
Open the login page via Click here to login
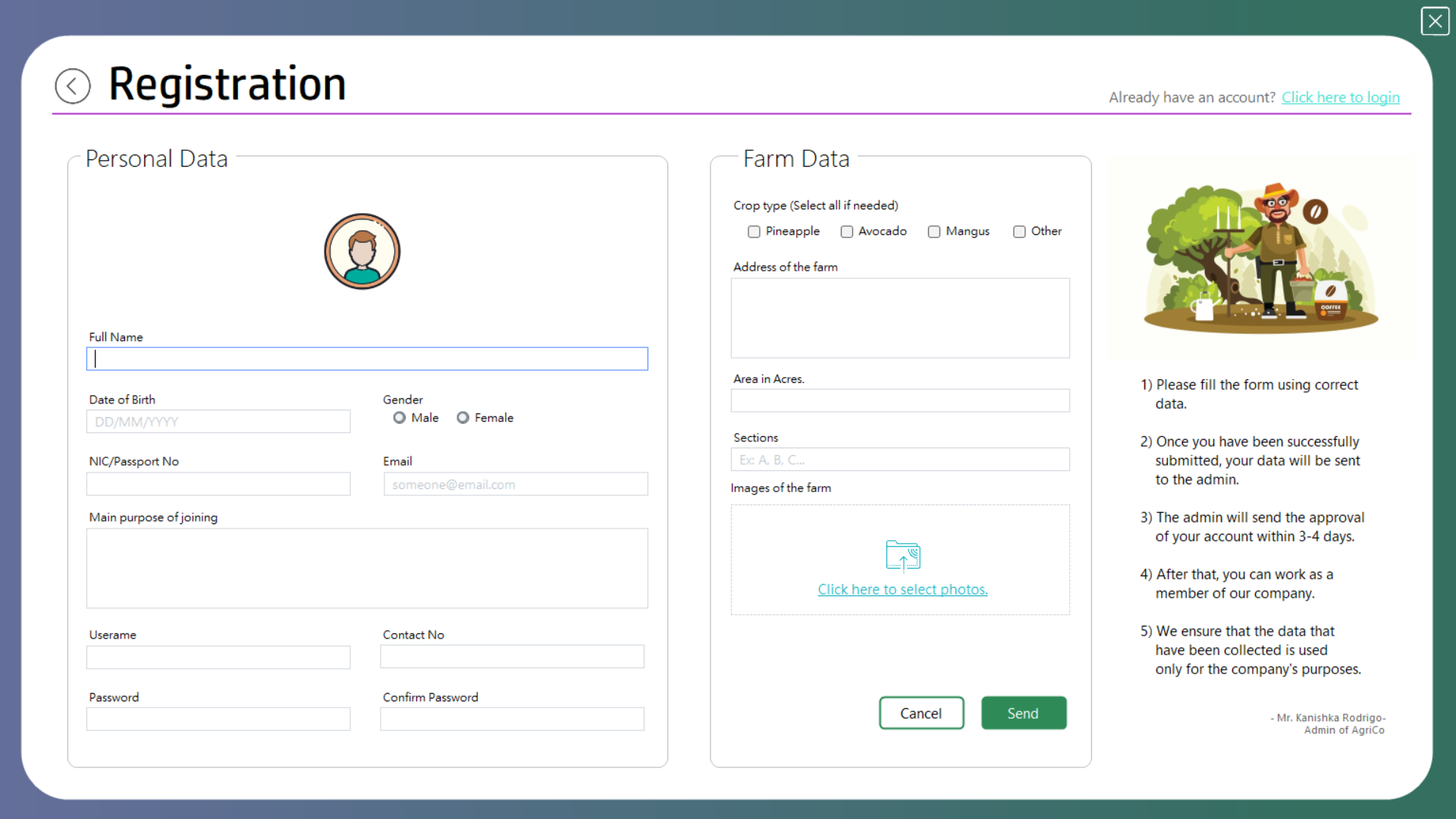[x=1339, y=97]
